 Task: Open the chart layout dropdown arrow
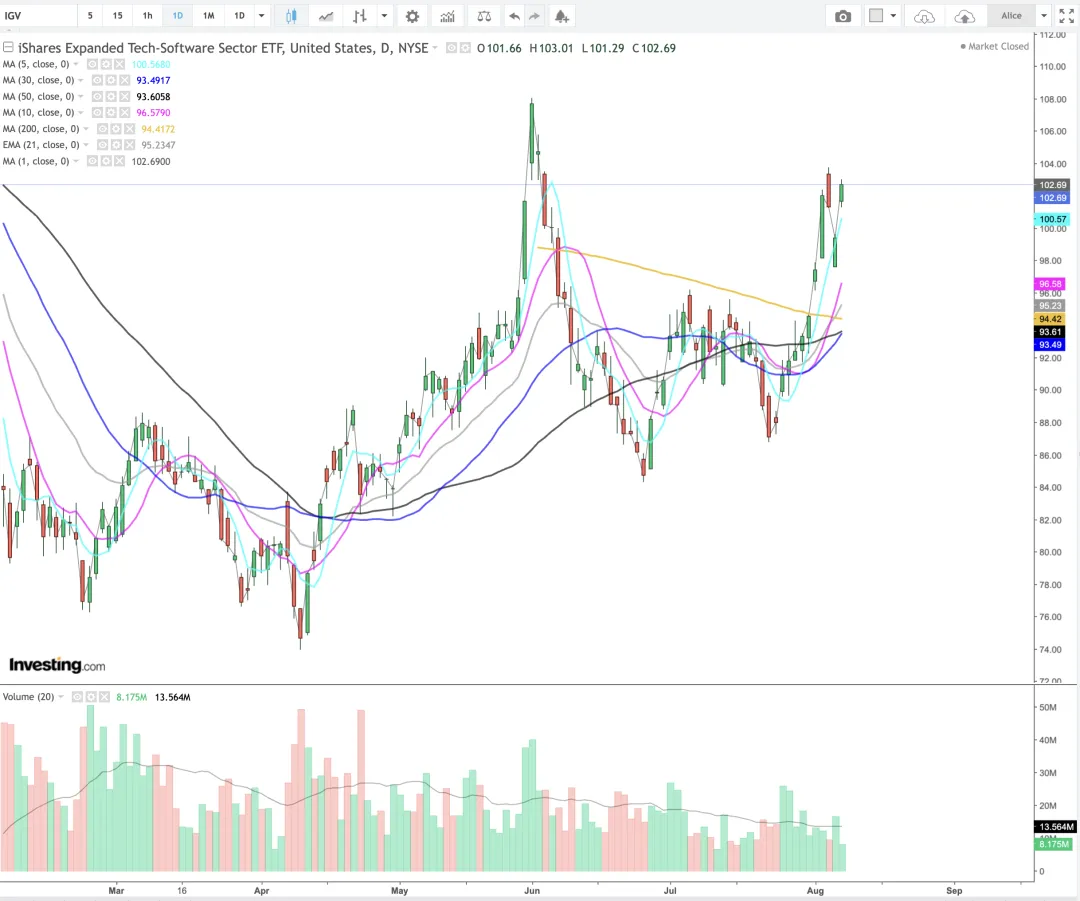click(893, 16)
